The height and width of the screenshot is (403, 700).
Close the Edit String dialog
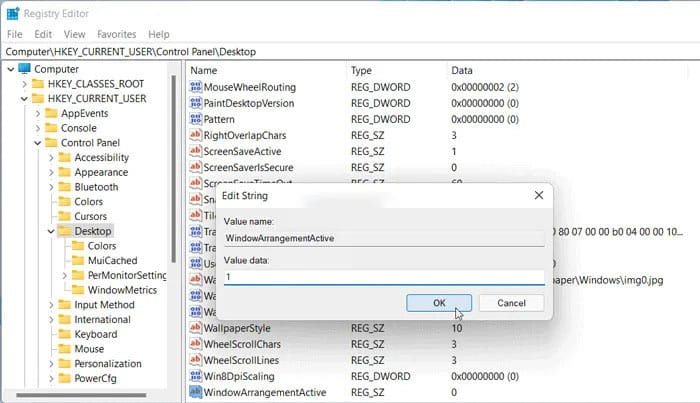[538, 196]
